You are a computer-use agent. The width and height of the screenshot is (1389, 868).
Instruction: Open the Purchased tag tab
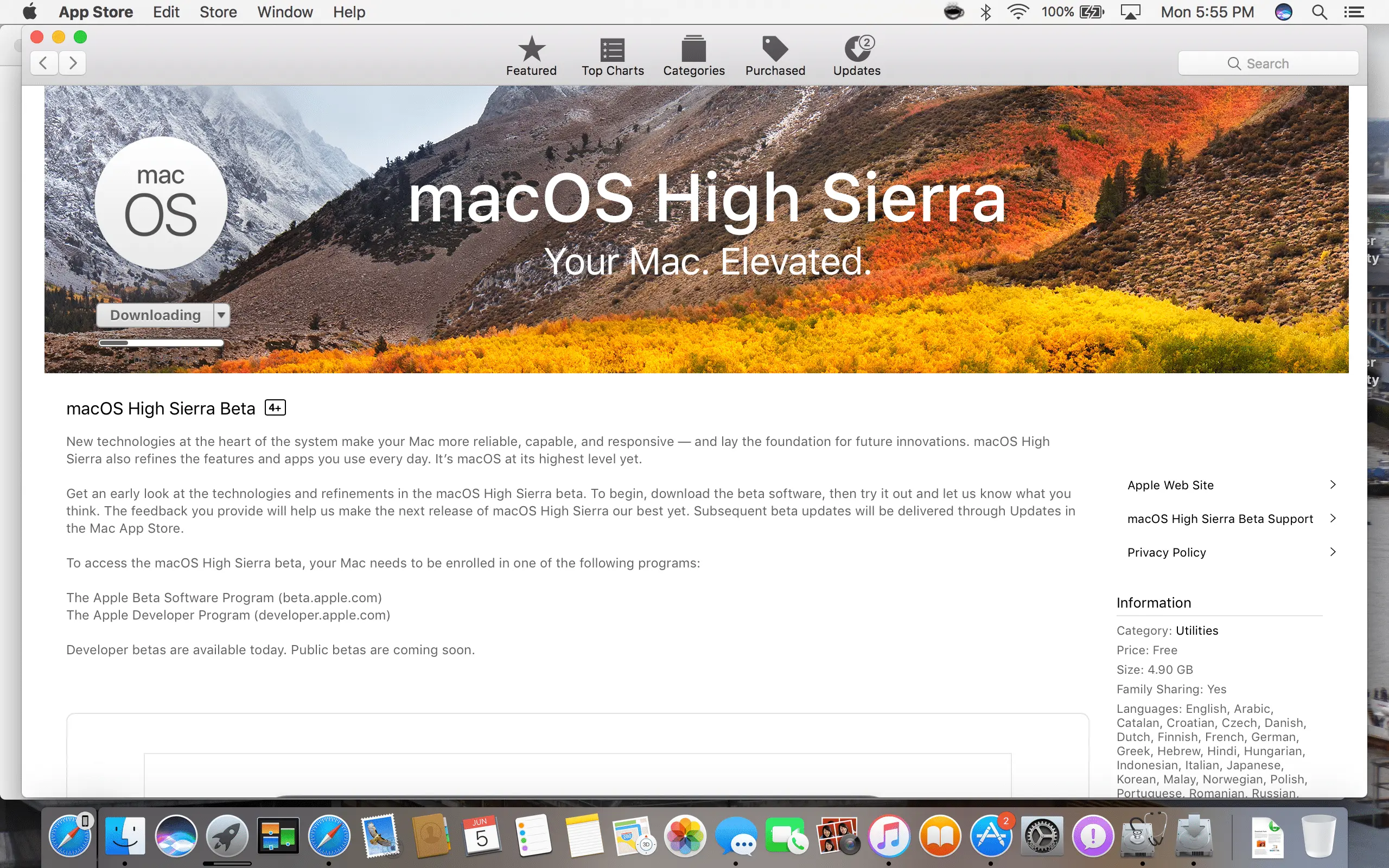pyautogui.click(x=775, y=56)
